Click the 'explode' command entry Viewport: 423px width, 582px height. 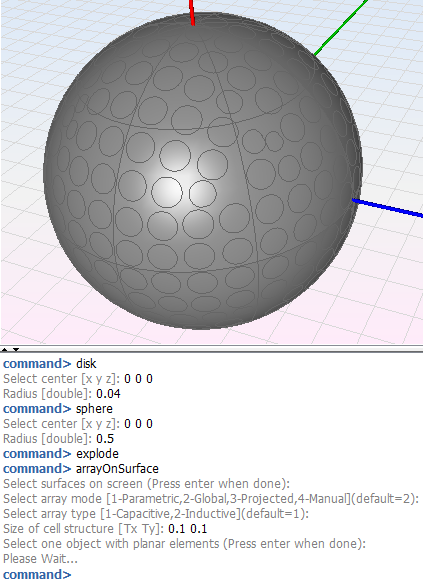pos(61,454)
